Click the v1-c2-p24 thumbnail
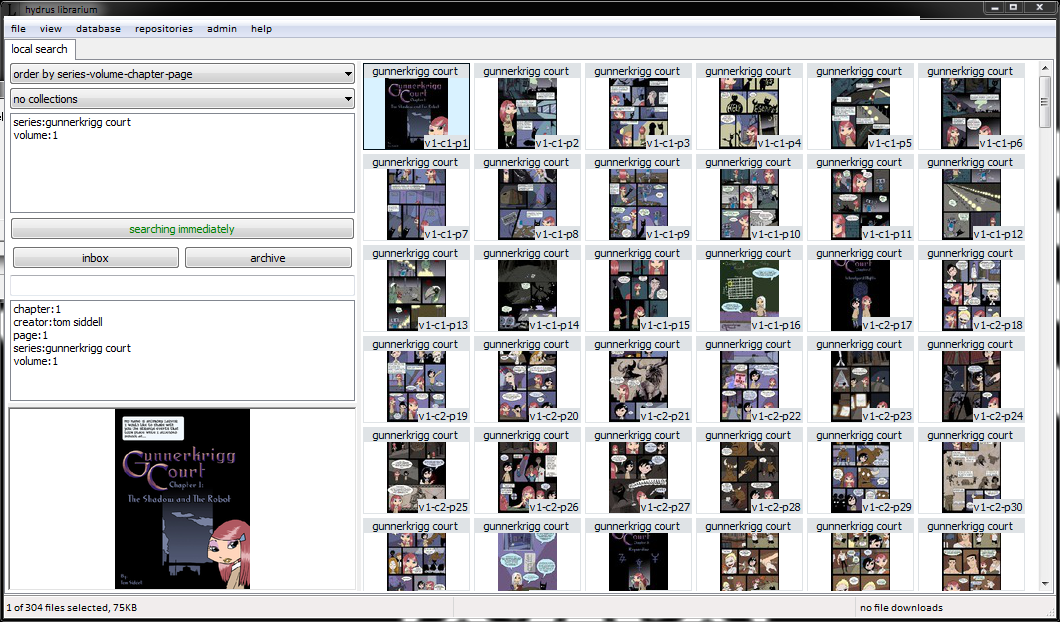 pos(971,380)
